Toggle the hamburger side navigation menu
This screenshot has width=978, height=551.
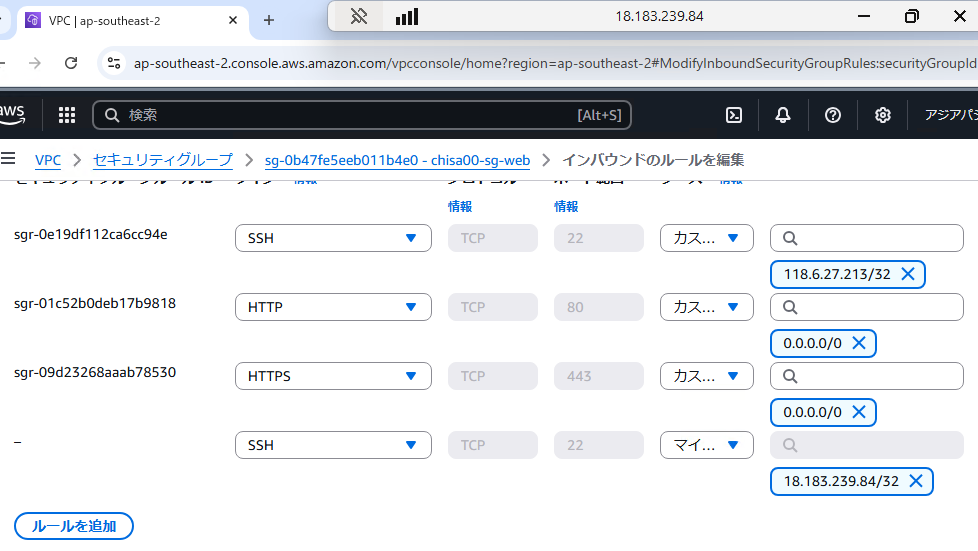click(x=9, y=159)
